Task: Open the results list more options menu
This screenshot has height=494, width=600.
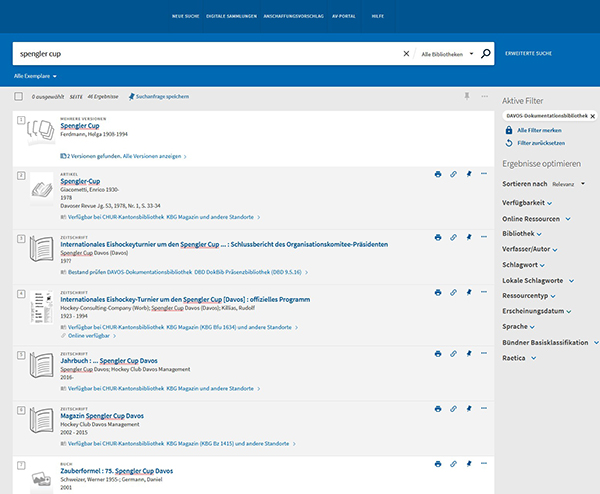Action: [484, 96]
